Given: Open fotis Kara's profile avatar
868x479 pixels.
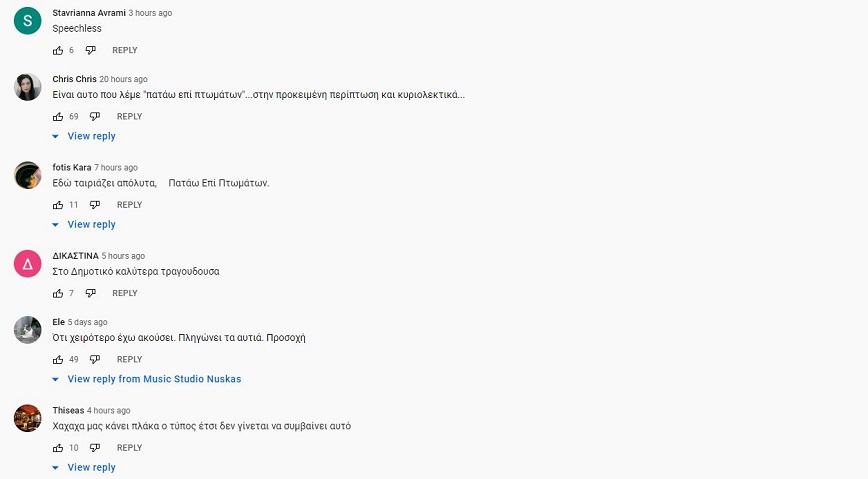Looking at the screenshot, I should [x=27, y=175].
